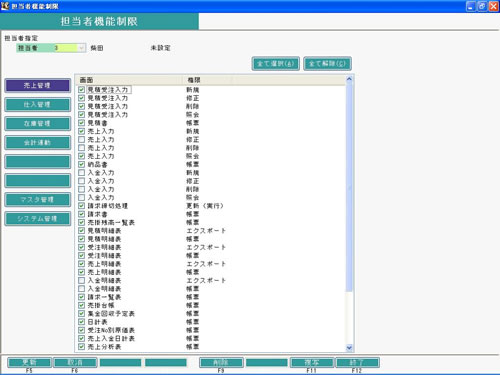Uncheck the 売上入力 新規 checkbox

(x=81, y=131)
